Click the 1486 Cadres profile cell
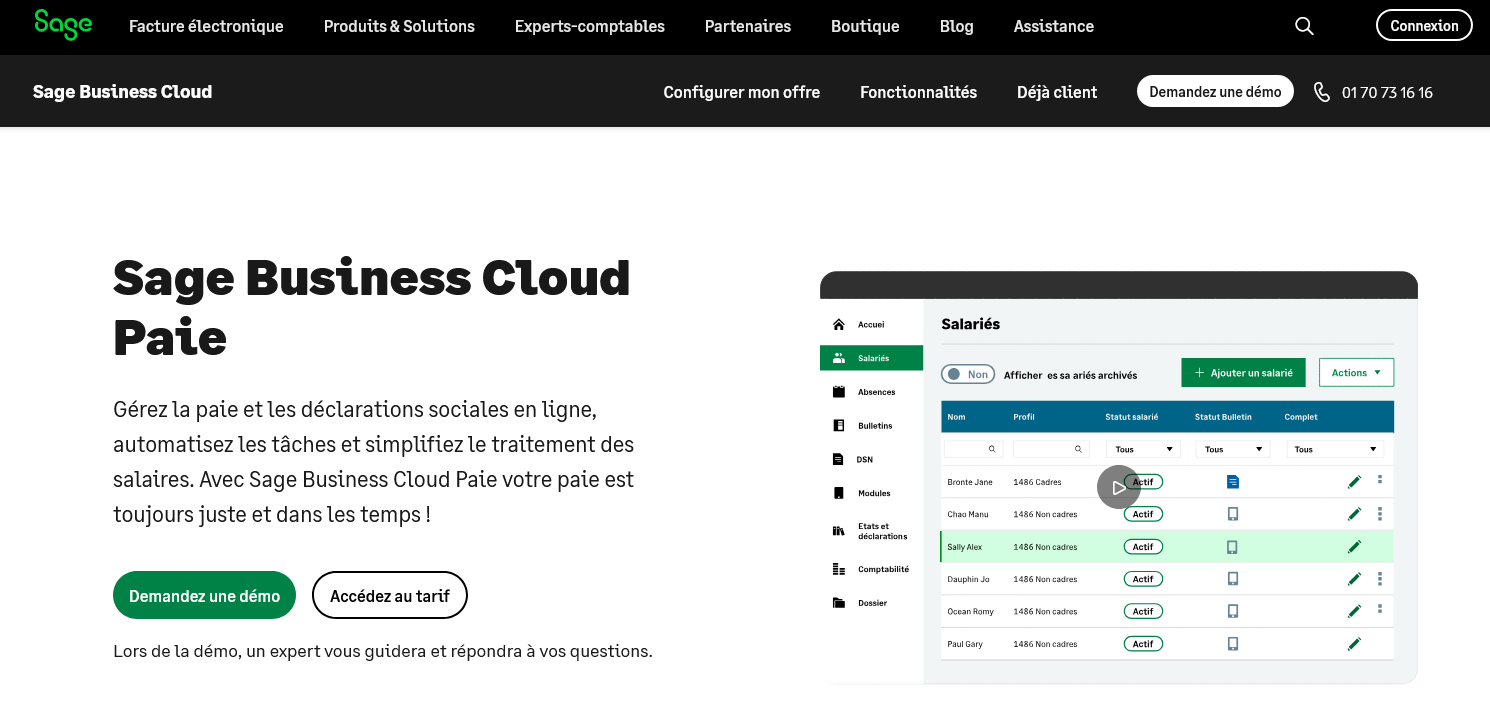The image size is (1490, 714). click(x=1037, y=482)
